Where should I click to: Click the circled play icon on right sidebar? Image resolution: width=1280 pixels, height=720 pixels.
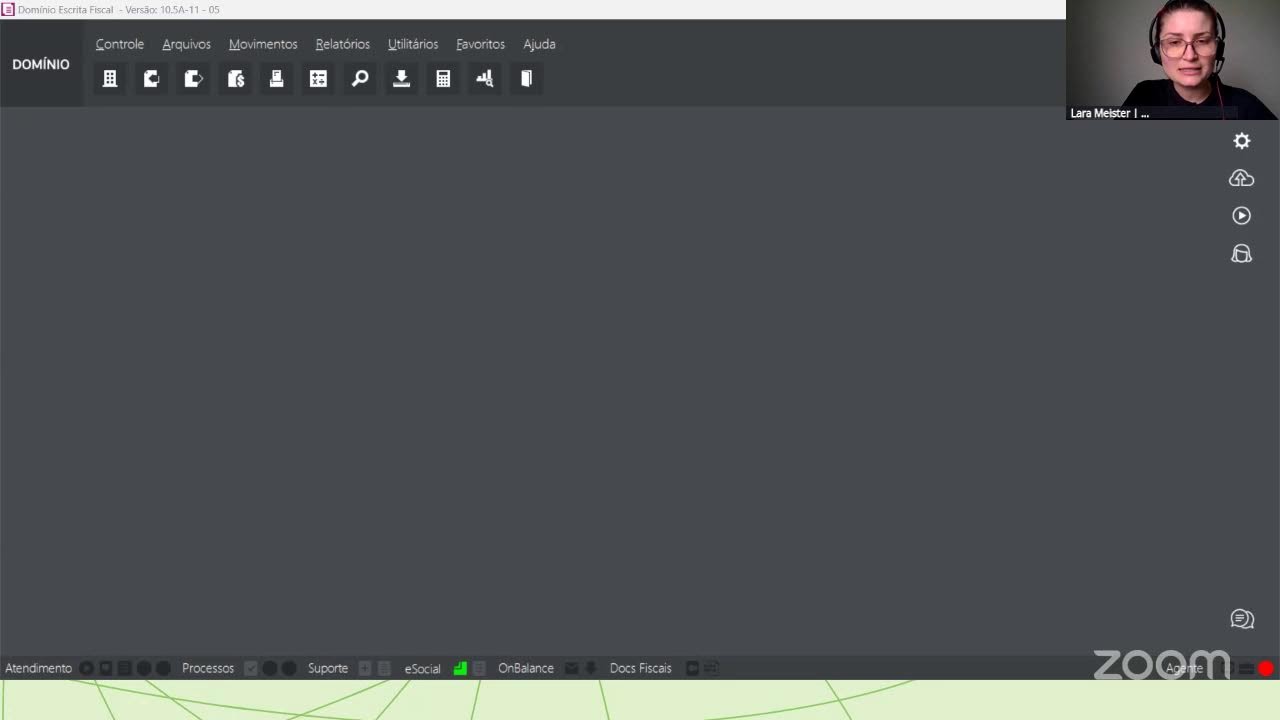[x=1241, y=215]
